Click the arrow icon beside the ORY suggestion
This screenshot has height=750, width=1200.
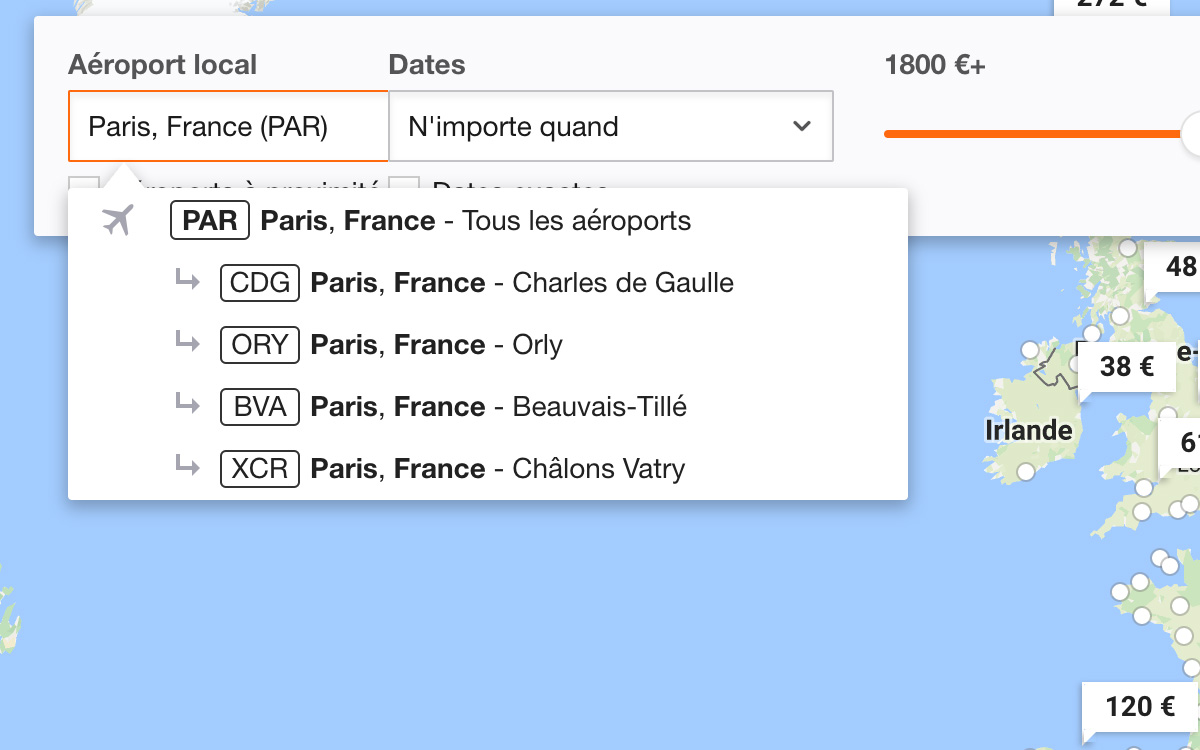tap(188, 345)
